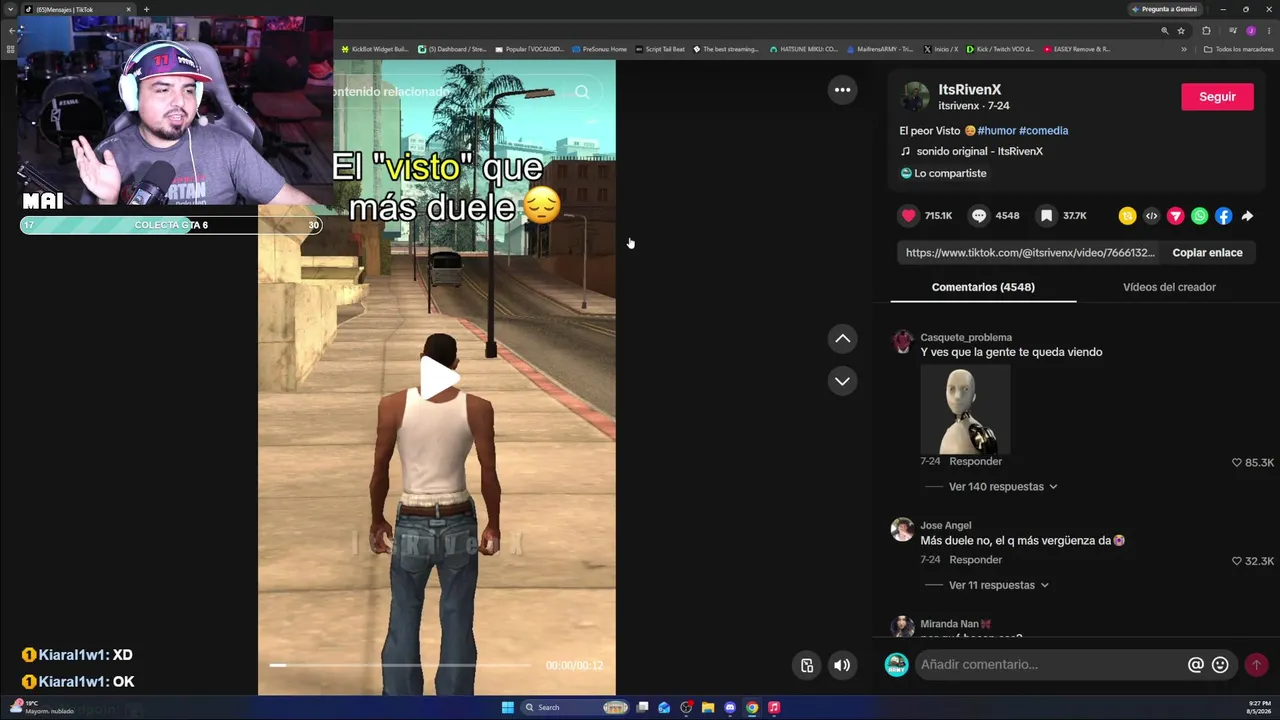1280x720 pixels.
Task: Toggle the auto-scroll icon beside volume
Action: click(807, 665)
